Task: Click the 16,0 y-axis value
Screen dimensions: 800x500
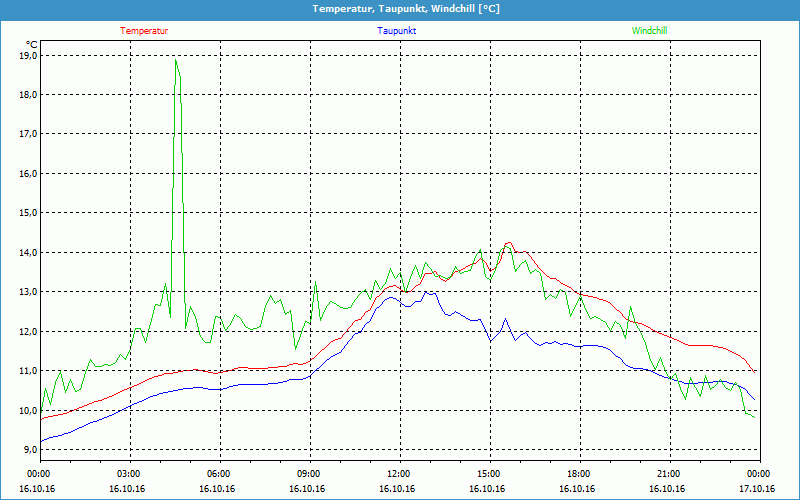Action: coord(28,174)
